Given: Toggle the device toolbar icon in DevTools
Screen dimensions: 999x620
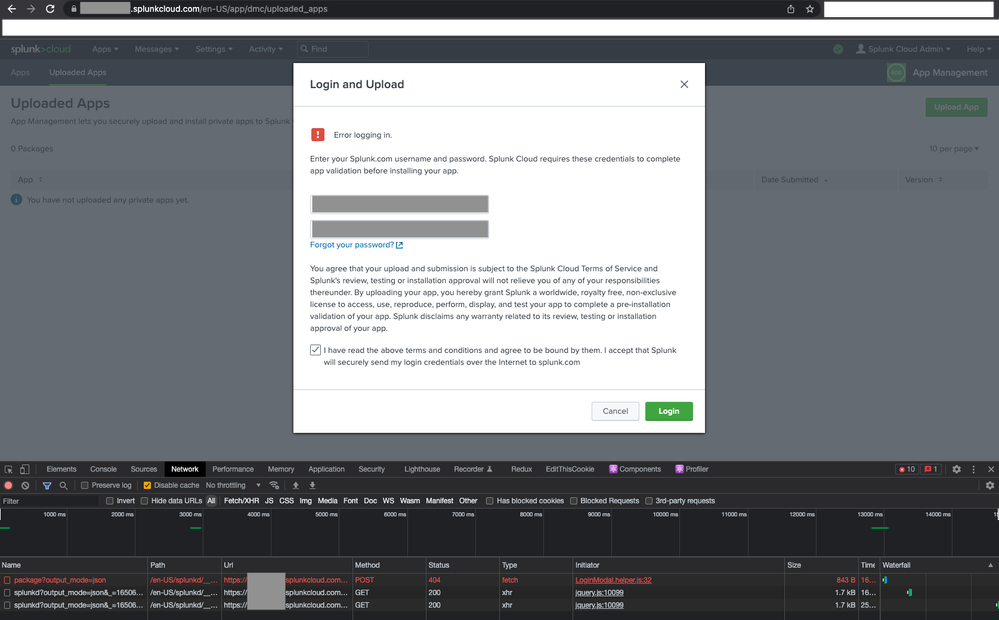Looking at the screenshot, I should tap(24, 469).
